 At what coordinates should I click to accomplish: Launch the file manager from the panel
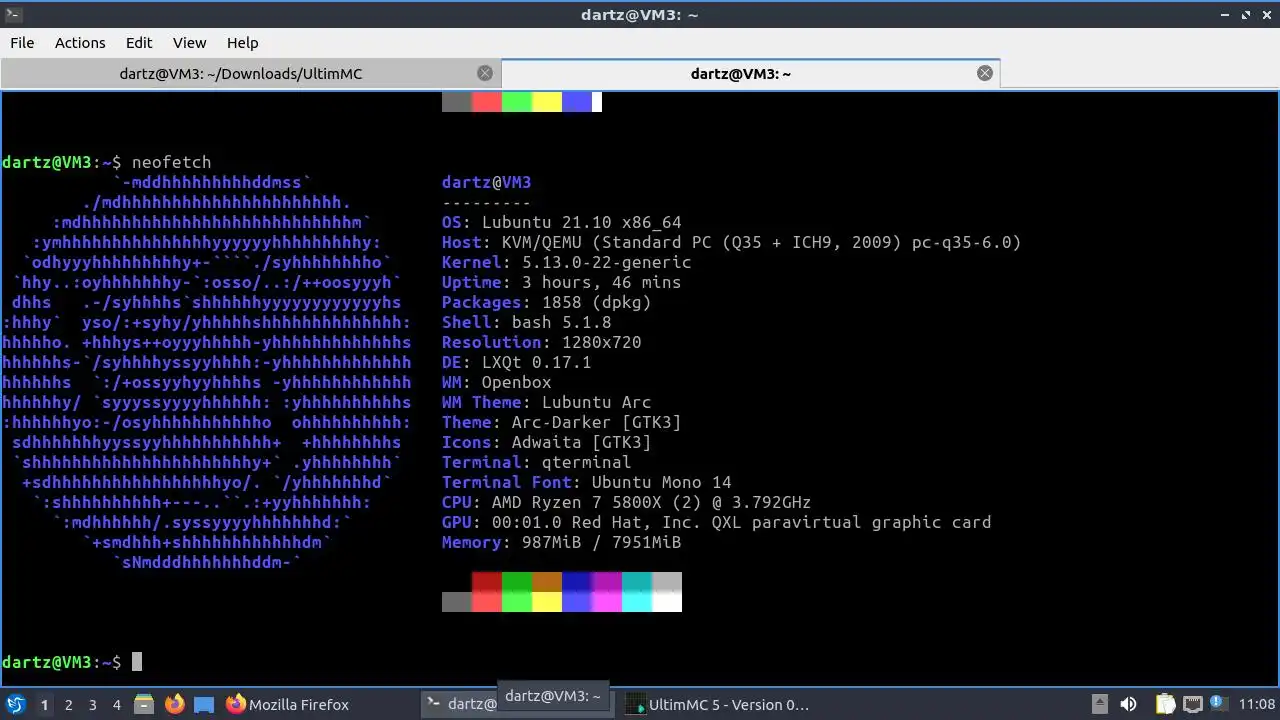(x=143, y=704)
